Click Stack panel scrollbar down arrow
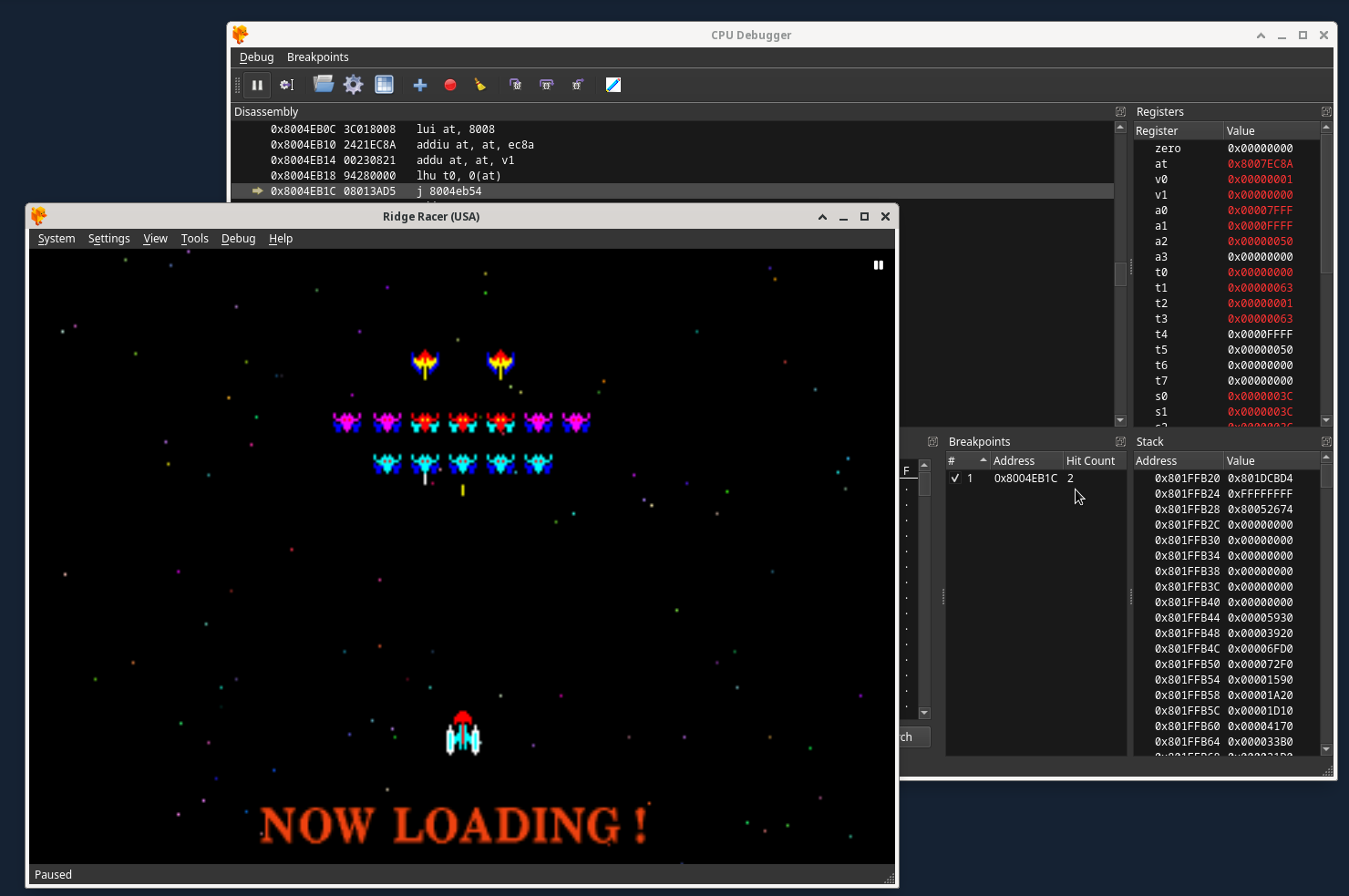Screen dimensions: 1349x896 pos(1326,749)
